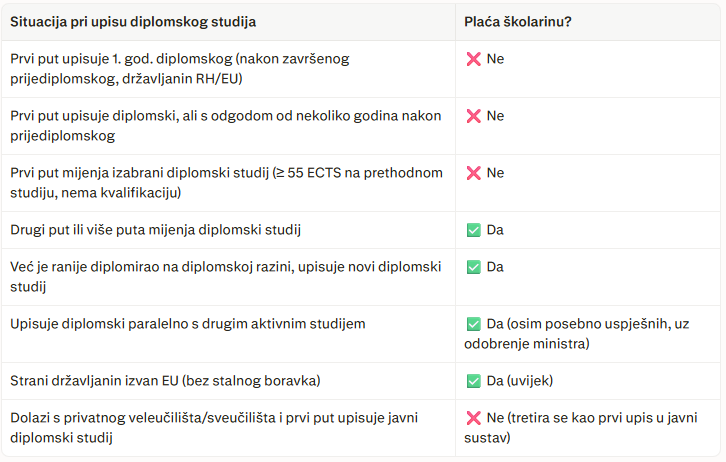The image size is (726, 462).
Task: Click 'Već je ranije diplomirao' row text
Action: [x=225, y=277]
